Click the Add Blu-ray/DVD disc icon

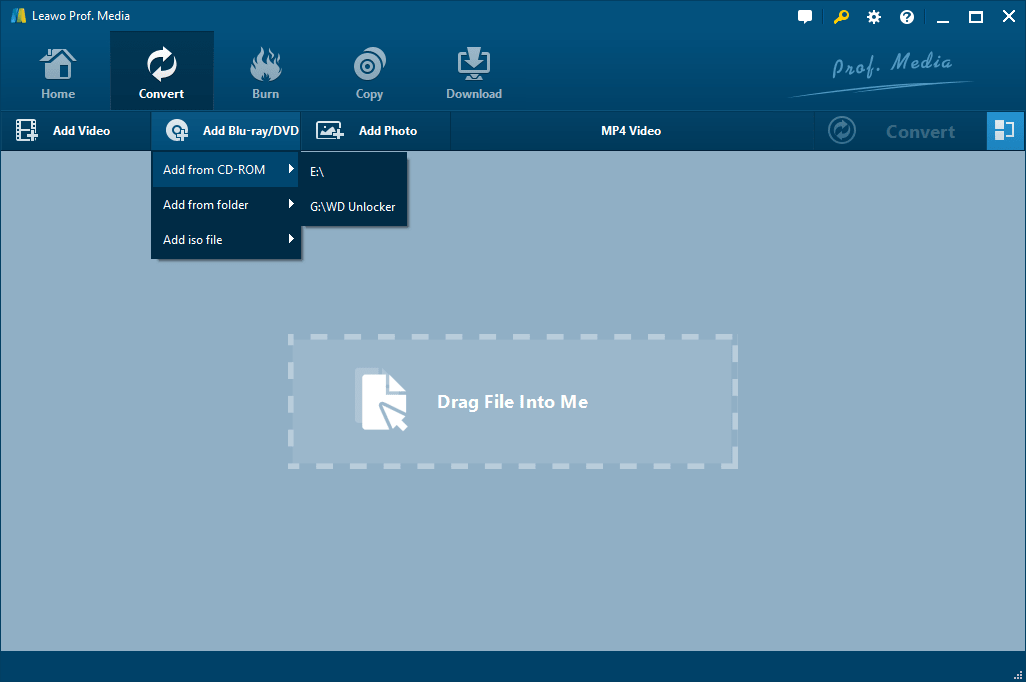177,130
